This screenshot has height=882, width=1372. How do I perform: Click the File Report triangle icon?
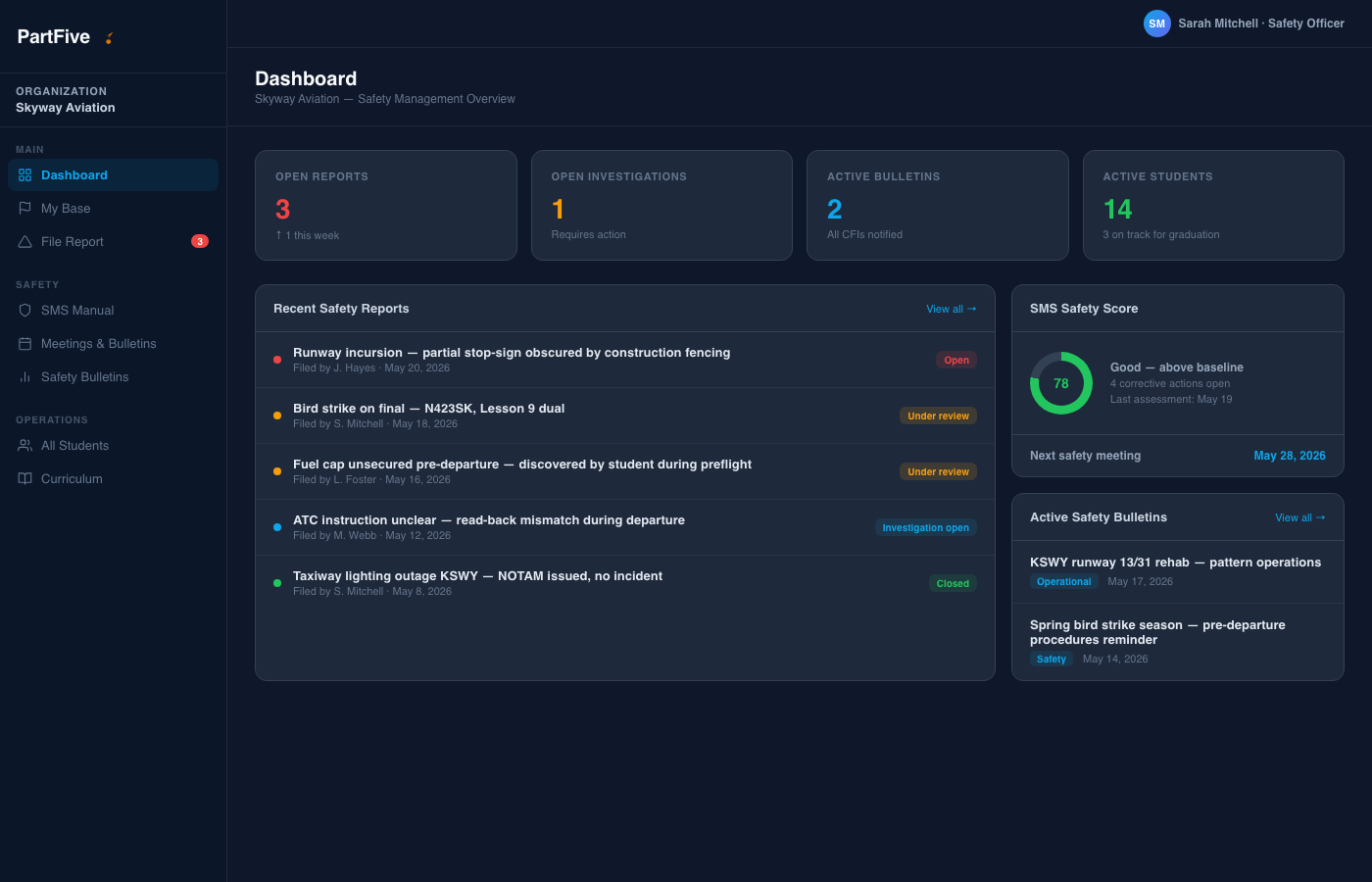(25, 242)
